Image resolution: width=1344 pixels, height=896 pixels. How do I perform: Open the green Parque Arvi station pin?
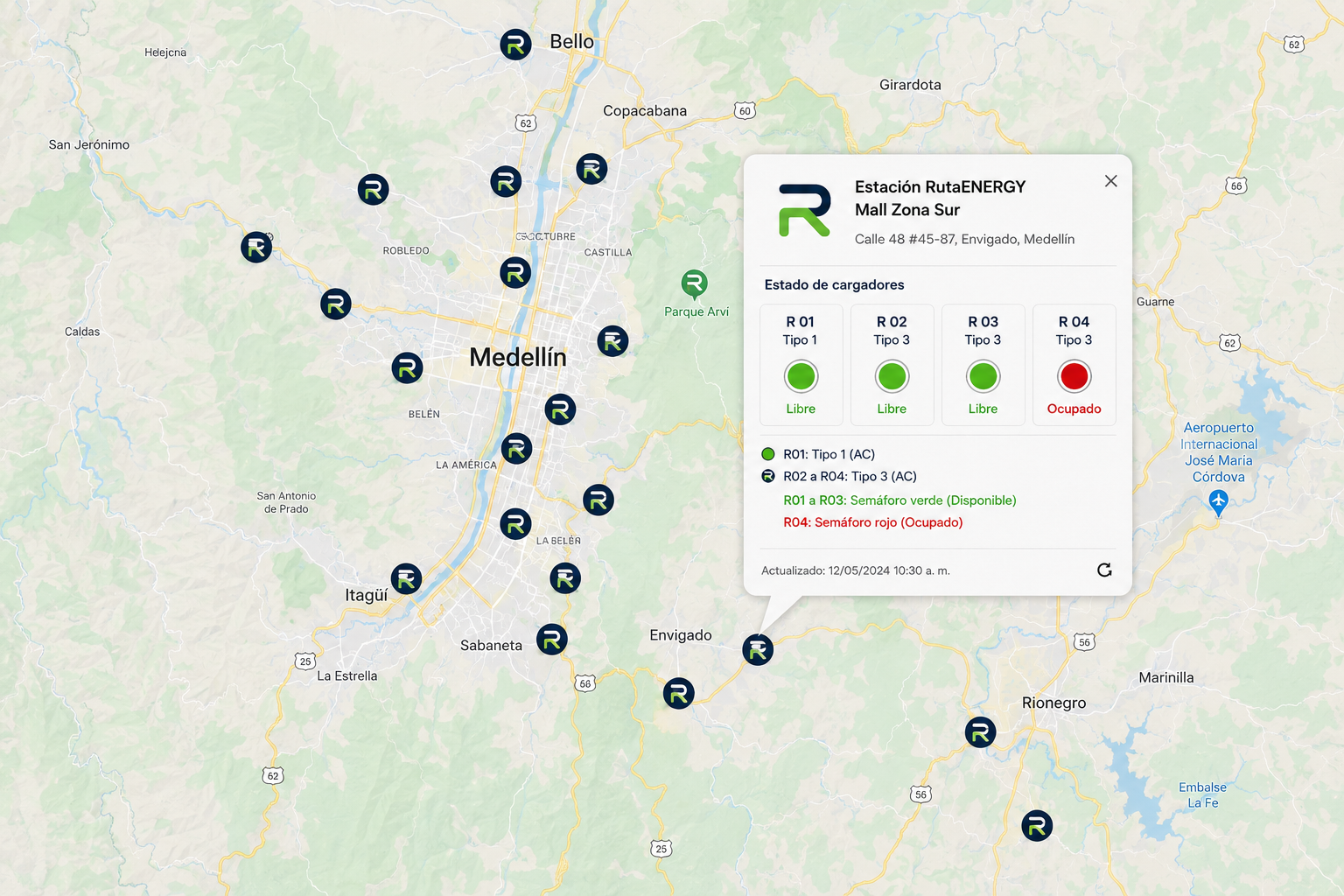(694, 283)
